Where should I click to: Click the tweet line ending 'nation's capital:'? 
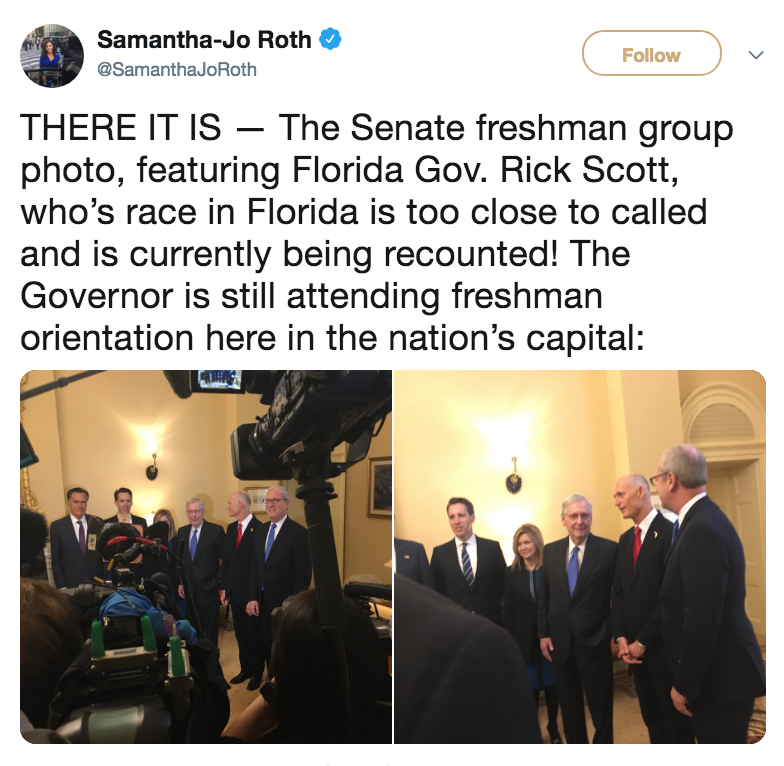[x=332, y=338]
